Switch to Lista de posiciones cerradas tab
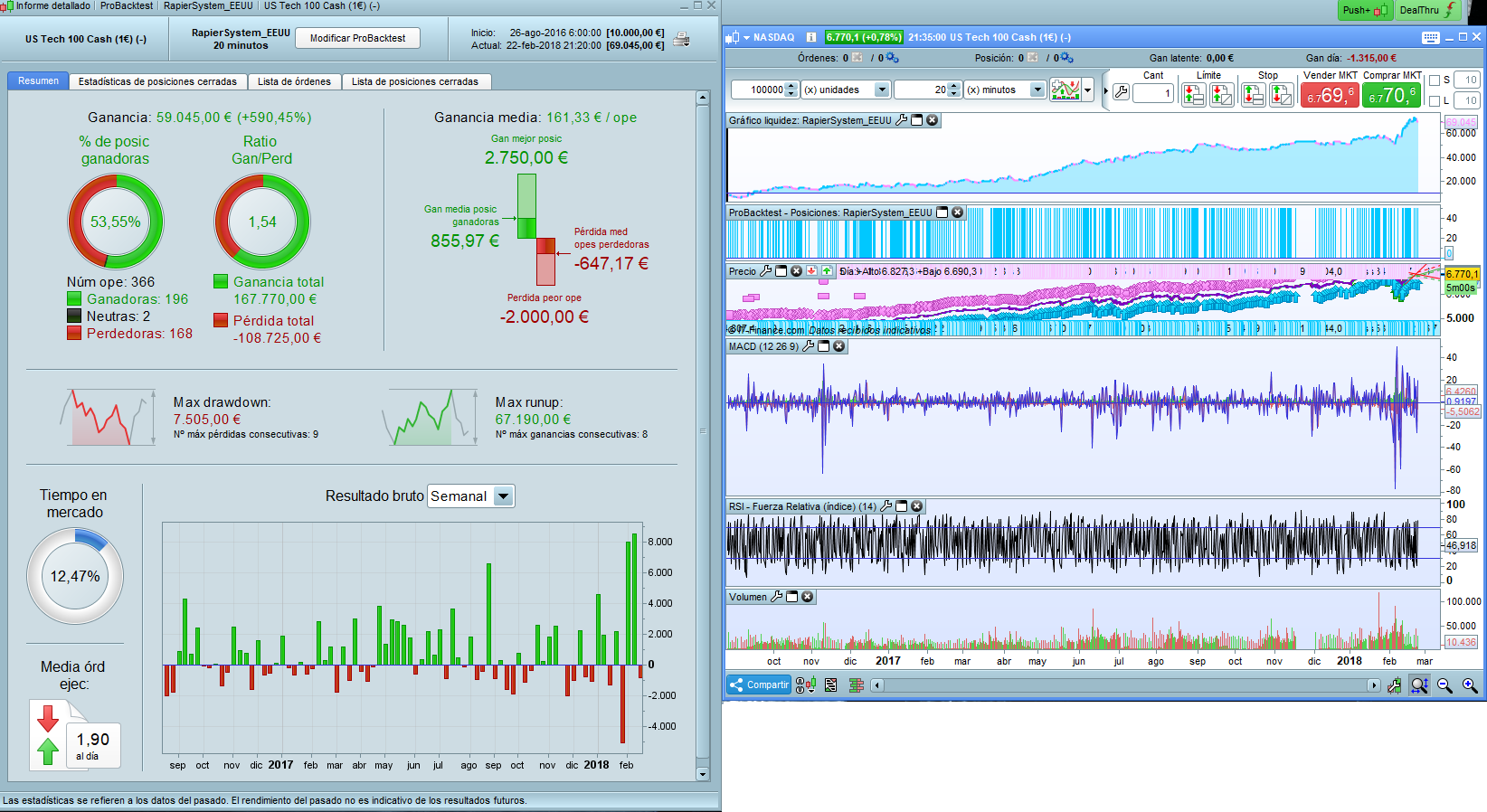 [415, 81]
